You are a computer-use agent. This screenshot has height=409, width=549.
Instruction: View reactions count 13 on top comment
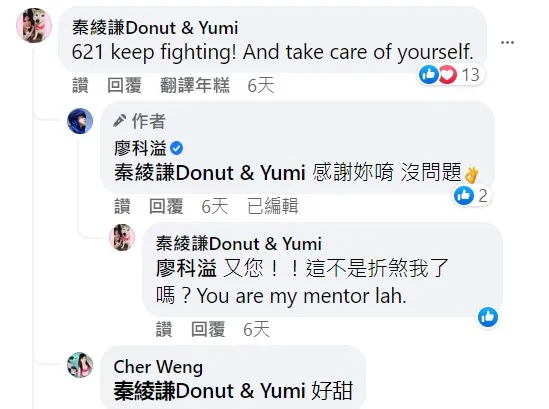click(x=470, y=75)
